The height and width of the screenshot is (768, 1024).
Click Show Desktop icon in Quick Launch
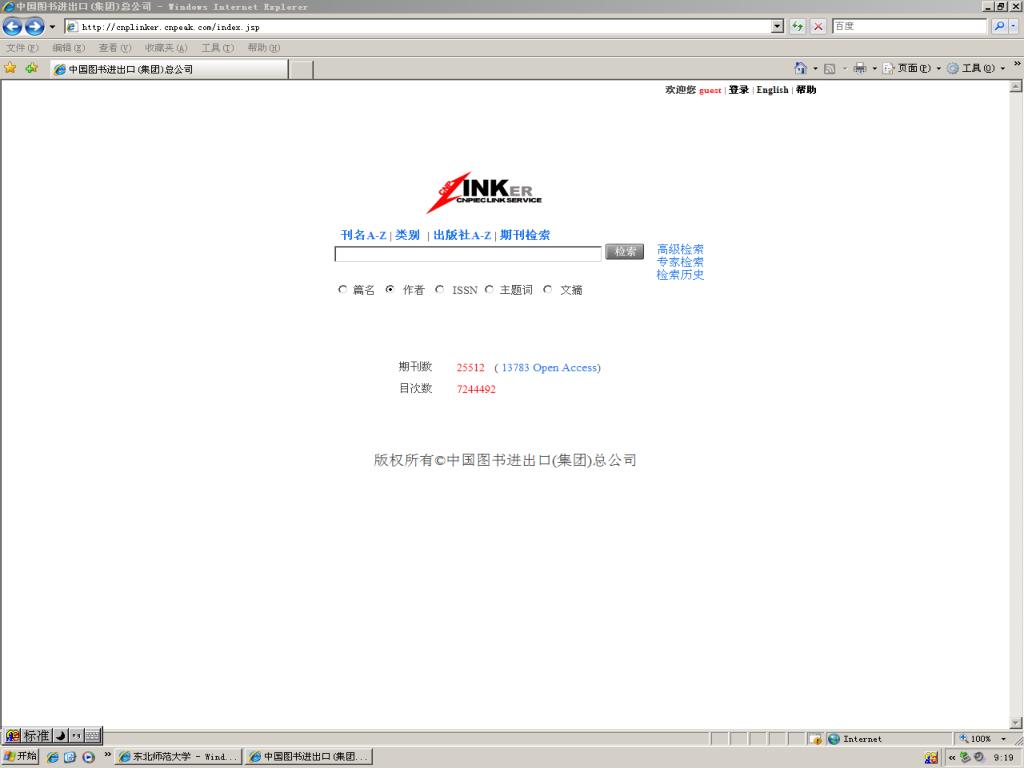tap(70, 757)
